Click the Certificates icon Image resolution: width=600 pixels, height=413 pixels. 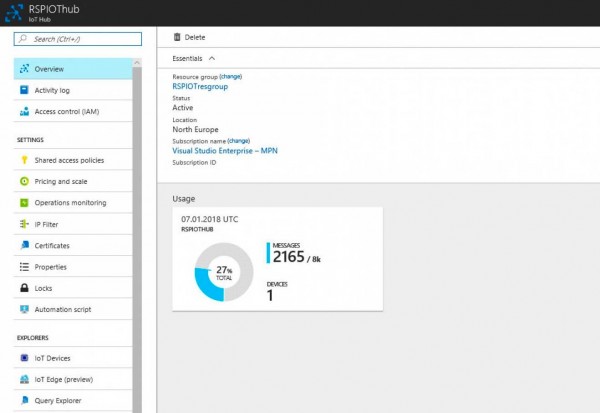(x=23, y=245)
